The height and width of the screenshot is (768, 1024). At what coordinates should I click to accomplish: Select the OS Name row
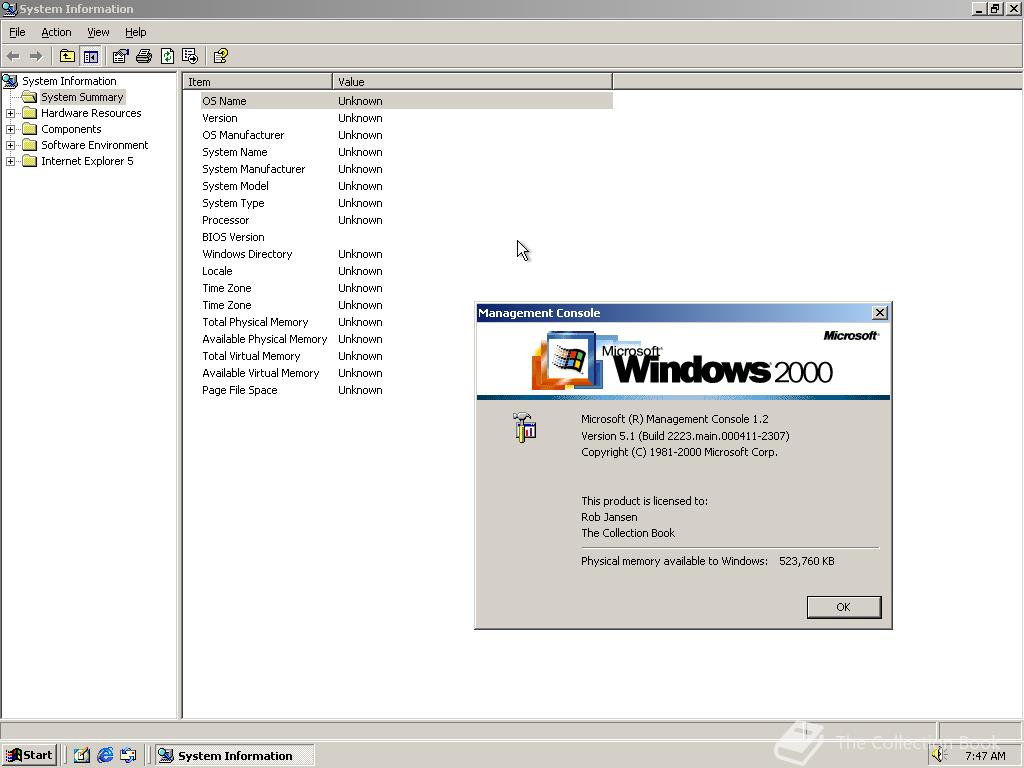[406, 101]
